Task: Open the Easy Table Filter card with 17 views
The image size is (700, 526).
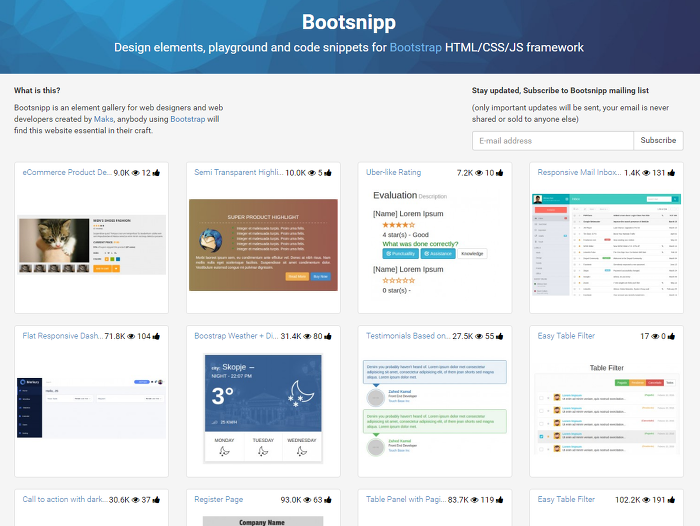Action: (566, 336)
